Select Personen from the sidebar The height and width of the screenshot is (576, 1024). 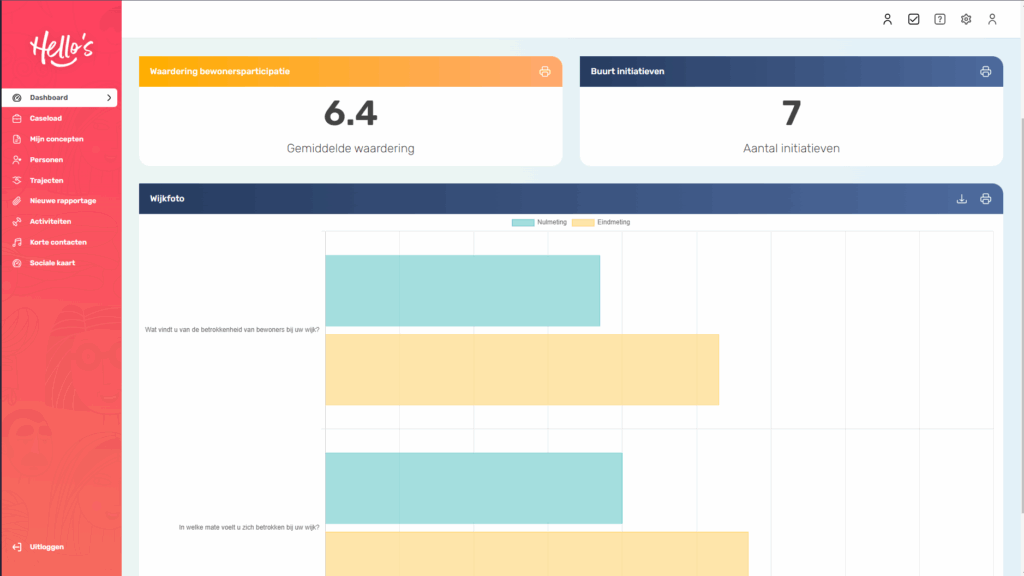point(46,160)
